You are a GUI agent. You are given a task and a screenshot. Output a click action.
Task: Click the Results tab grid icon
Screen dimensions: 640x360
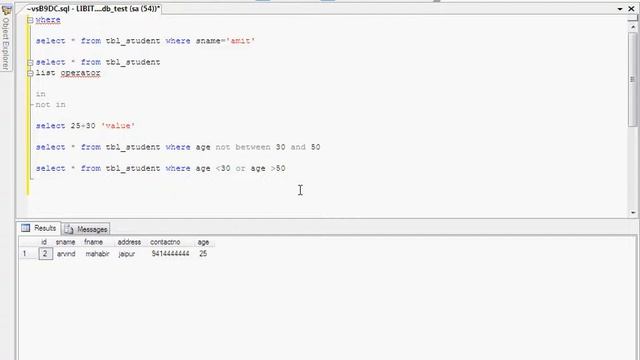pyautogui.click(x=26, y=228)
